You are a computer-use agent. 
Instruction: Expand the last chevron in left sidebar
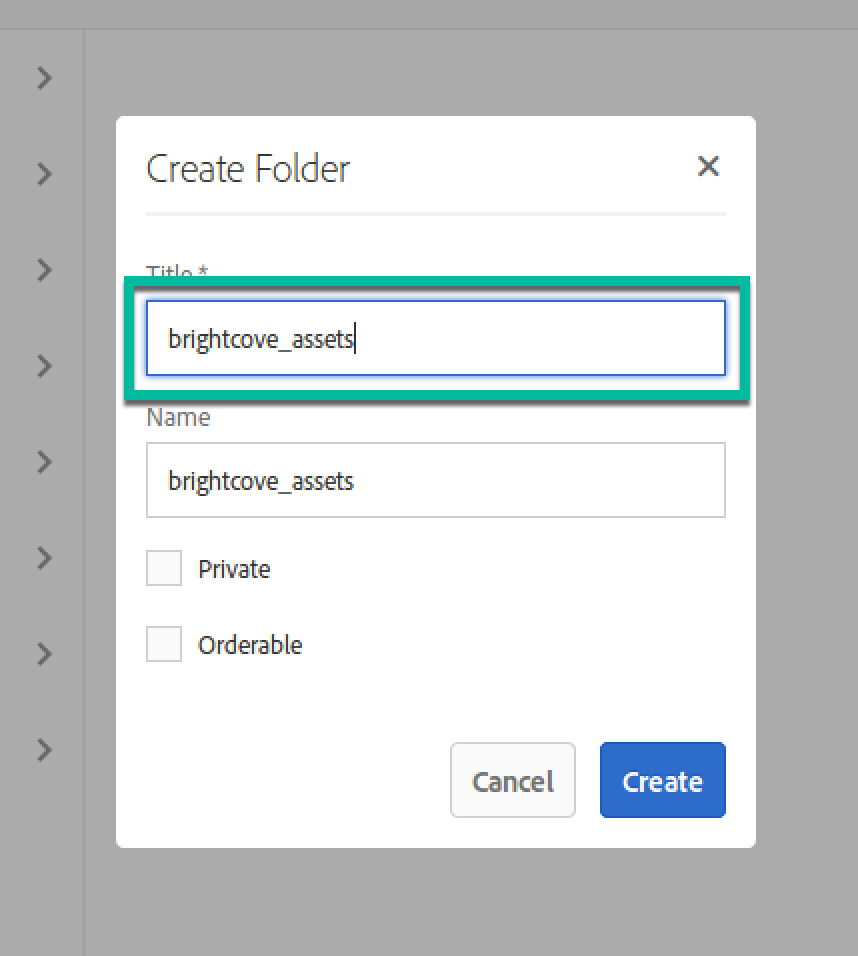[44, 750]
